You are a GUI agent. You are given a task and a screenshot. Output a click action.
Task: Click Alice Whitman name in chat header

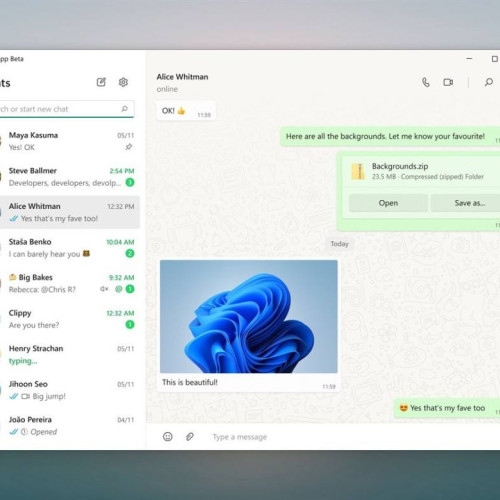point(182,77)
